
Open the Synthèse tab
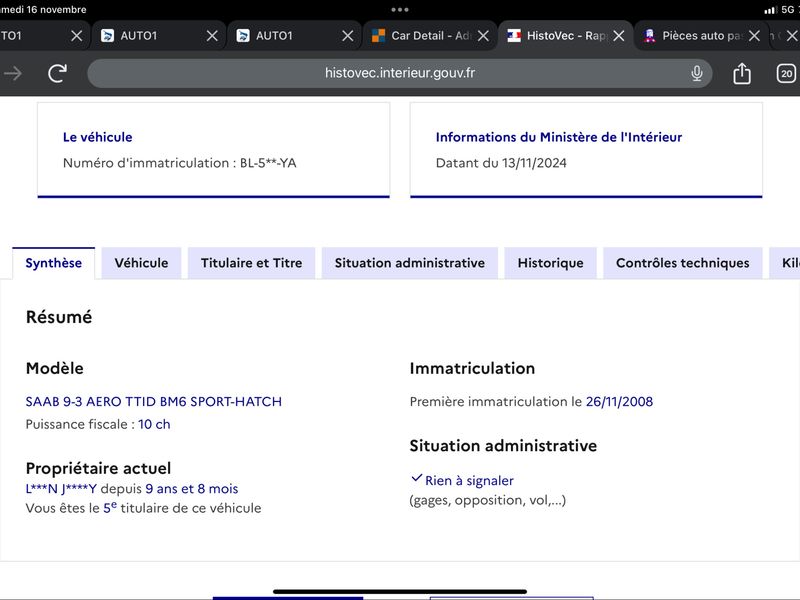54,263
